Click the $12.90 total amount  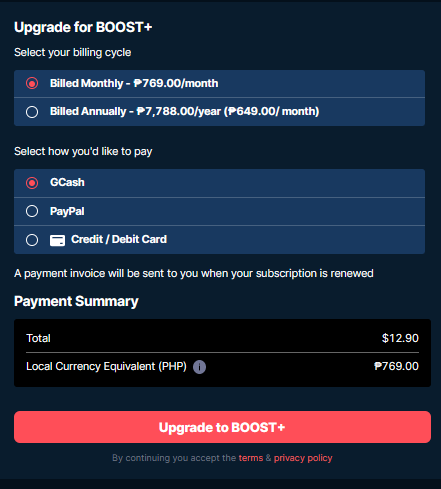tap(400, 338)
